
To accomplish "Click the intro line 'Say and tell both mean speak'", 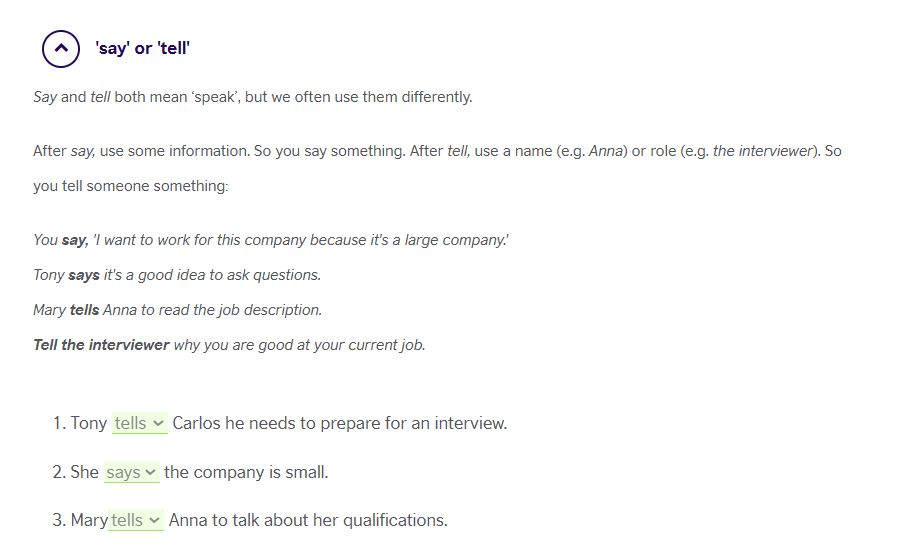I will pos(253,97).
